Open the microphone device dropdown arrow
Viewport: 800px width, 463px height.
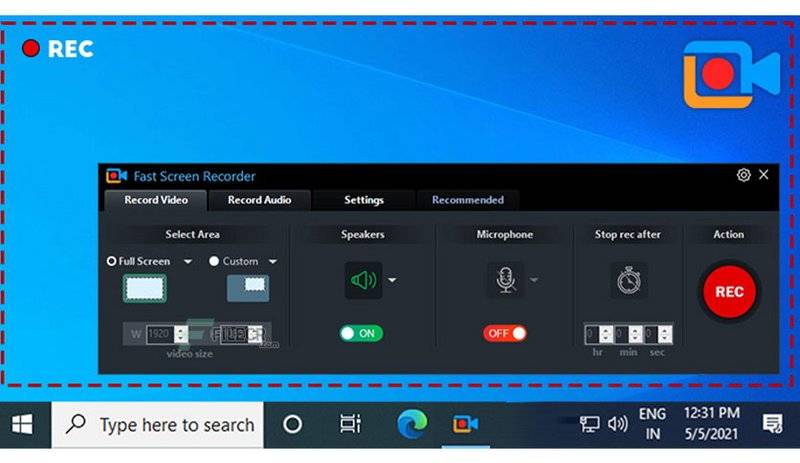(x=534, y=280)
